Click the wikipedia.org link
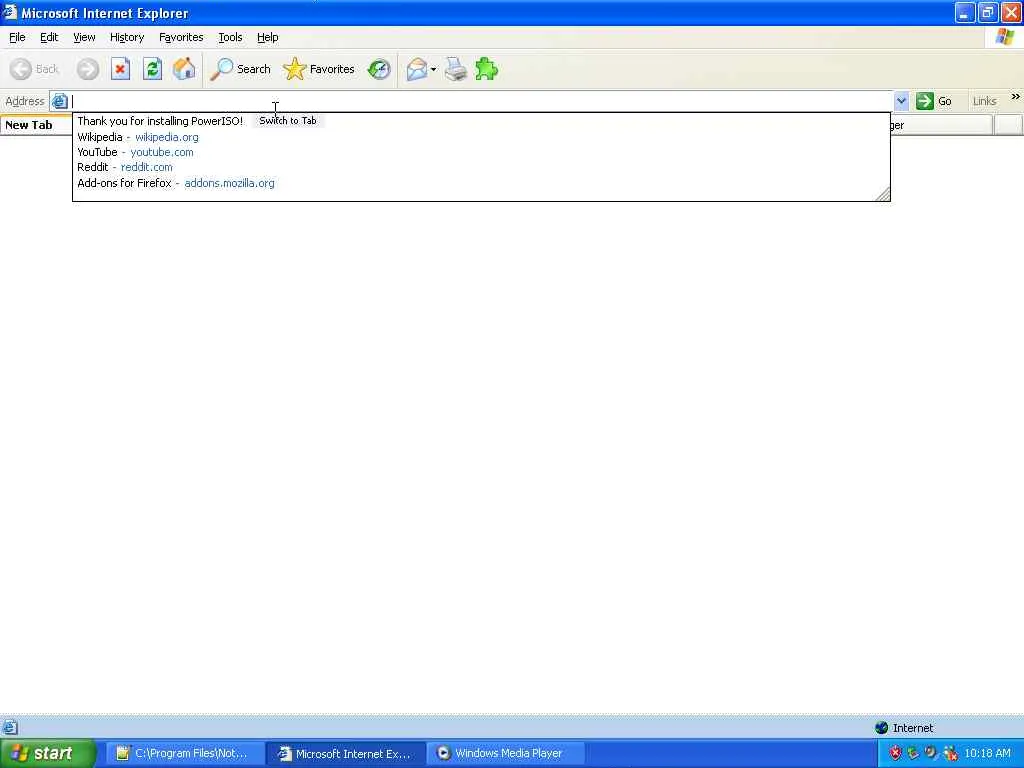 click(167, 137)
